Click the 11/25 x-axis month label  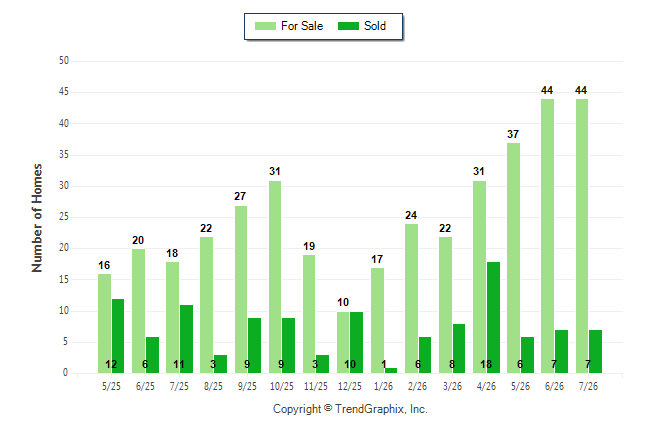tap(316, 386)
